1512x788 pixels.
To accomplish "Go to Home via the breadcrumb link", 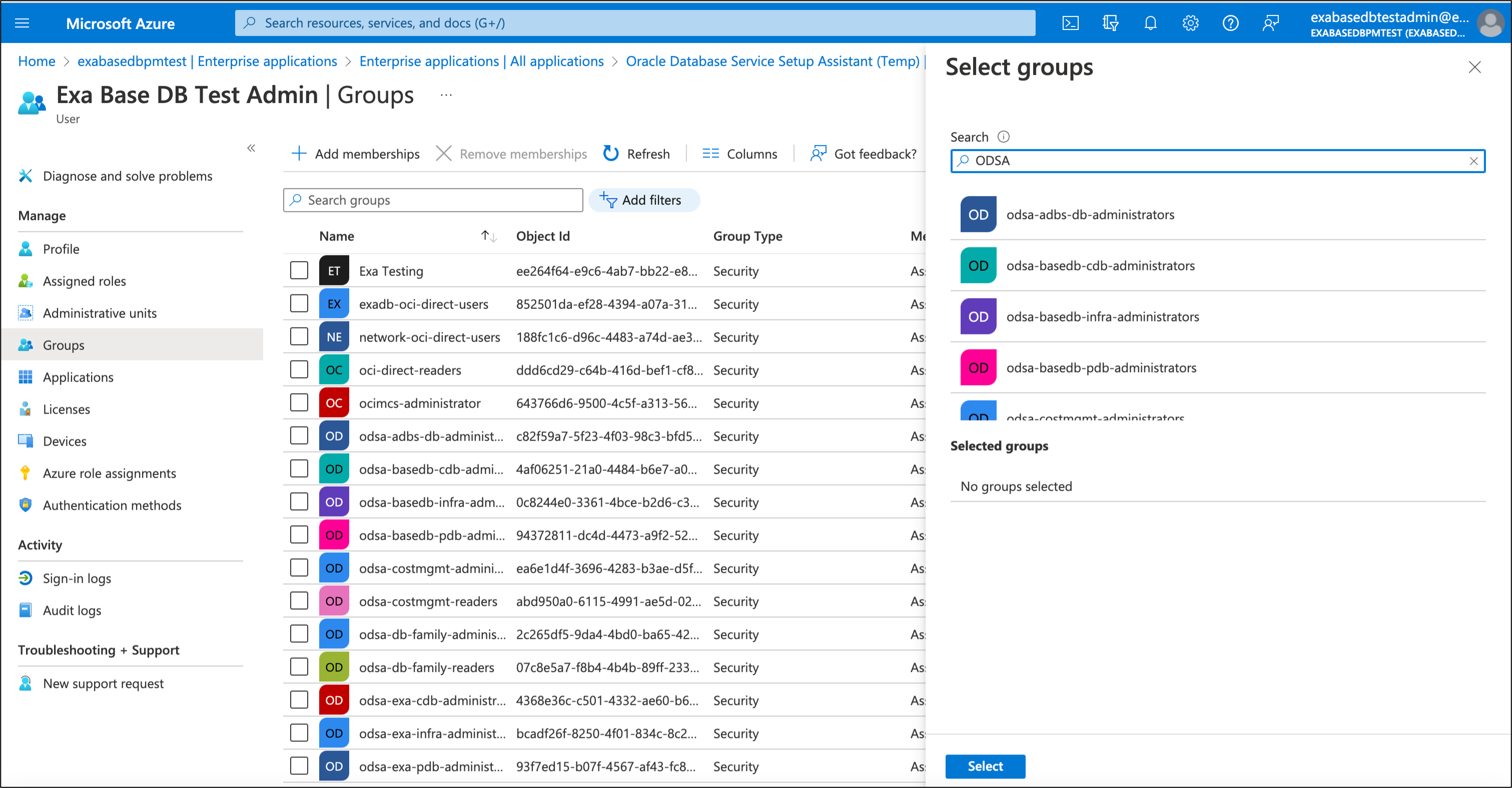I will [37, 61].
